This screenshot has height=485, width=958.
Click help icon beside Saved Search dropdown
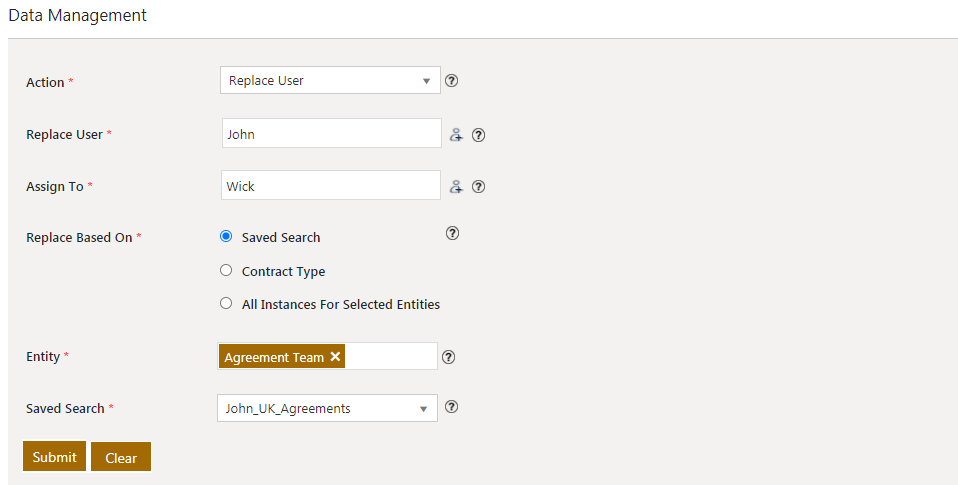pos(451,407)
